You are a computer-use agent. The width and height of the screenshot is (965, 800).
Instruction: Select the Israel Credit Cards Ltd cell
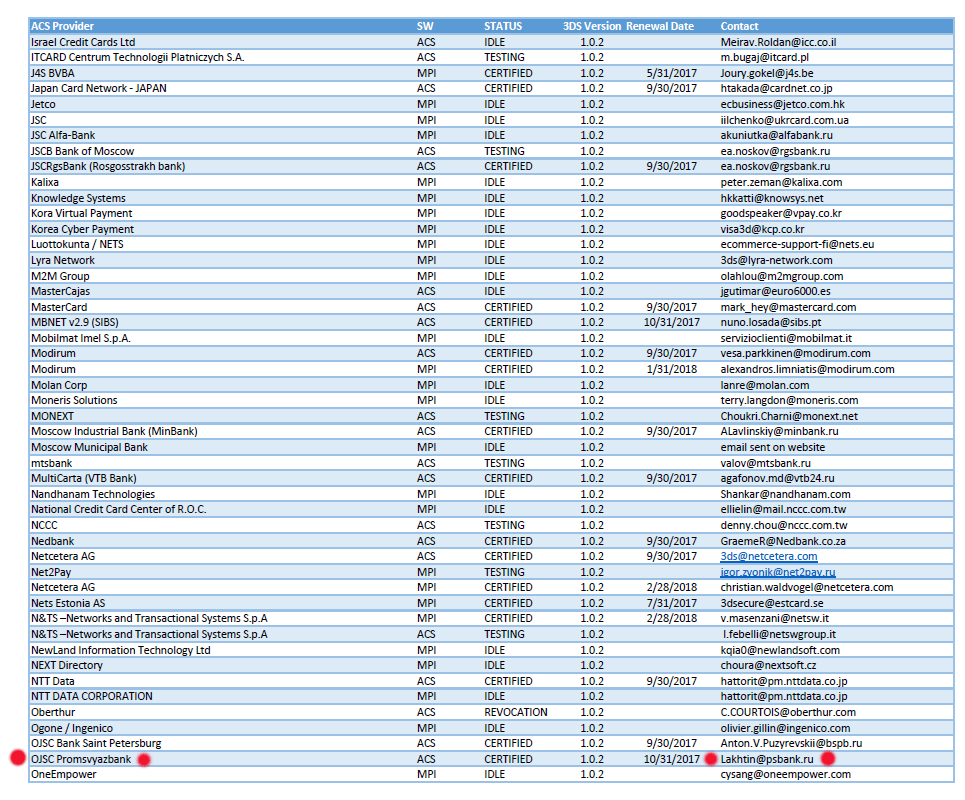coord(83,42)
